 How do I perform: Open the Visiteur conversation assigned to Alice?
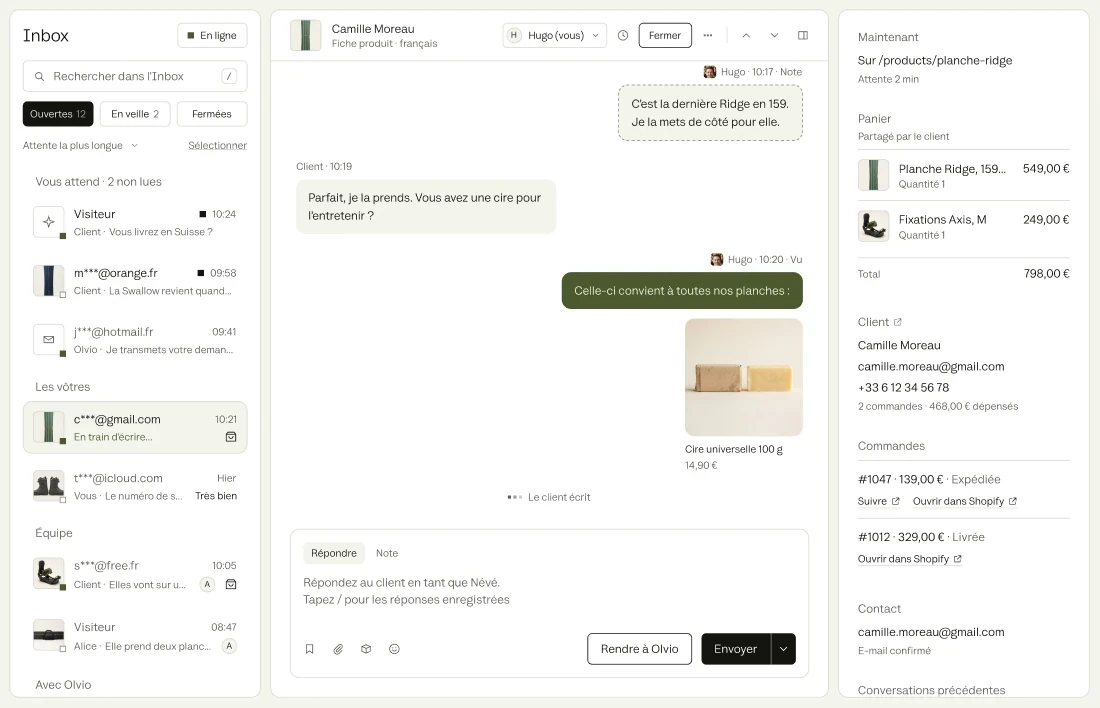tap(135, 636)
